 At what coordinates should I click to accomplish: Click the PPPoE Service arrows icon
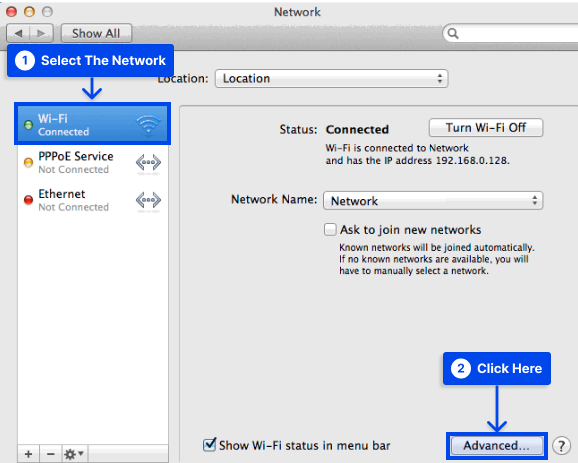148,162
